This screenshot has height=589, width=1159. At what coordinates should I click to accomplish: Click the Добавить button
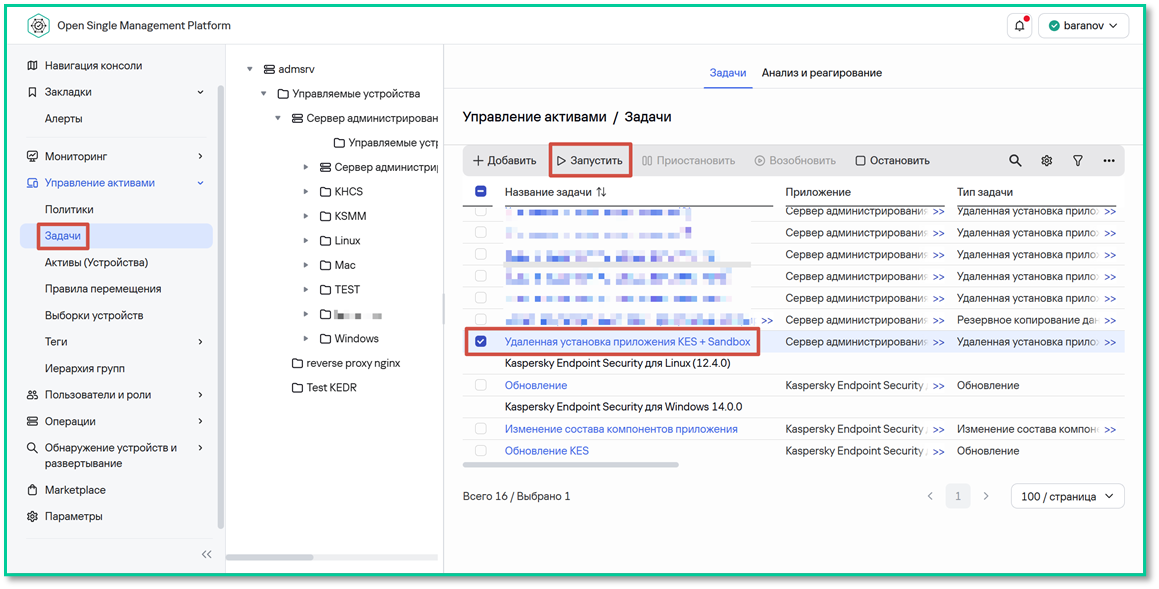504,160
